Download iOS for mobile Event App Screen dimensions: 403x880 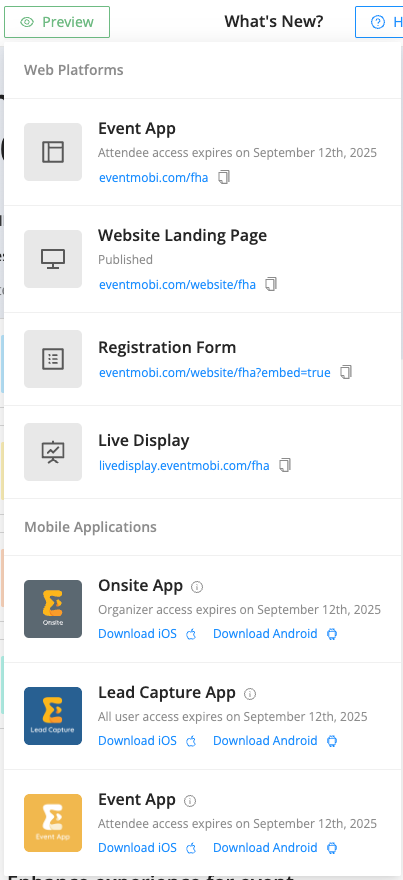[x=138, y=847]
